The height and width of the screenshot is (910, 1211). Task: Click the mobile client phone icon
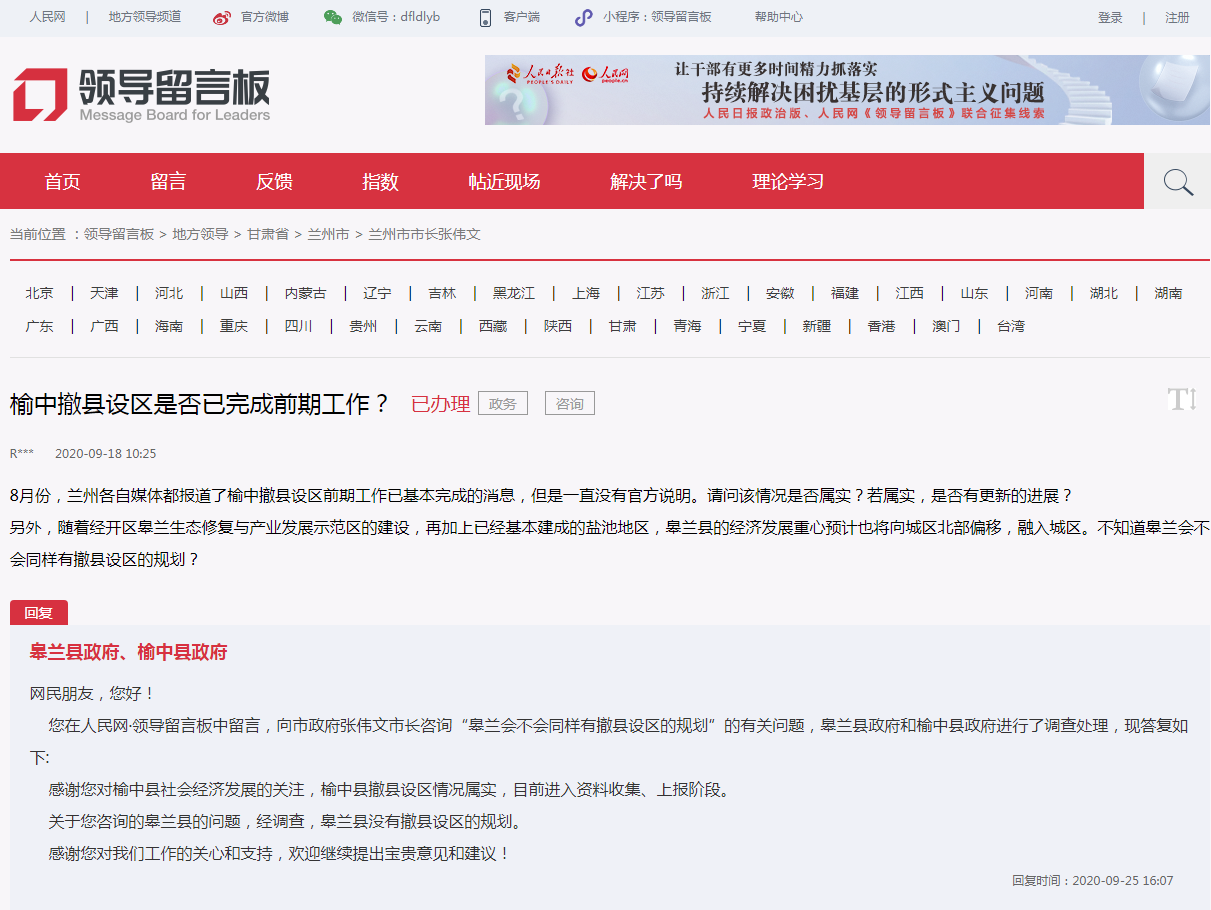(x=485, y=18)
